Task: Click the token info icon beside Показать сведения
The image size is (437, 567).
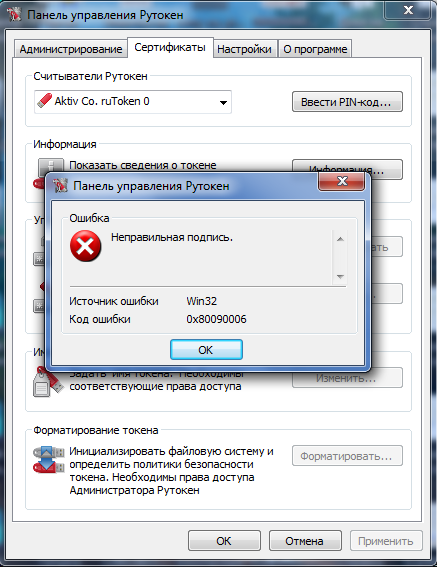Action: pos(51,165)
